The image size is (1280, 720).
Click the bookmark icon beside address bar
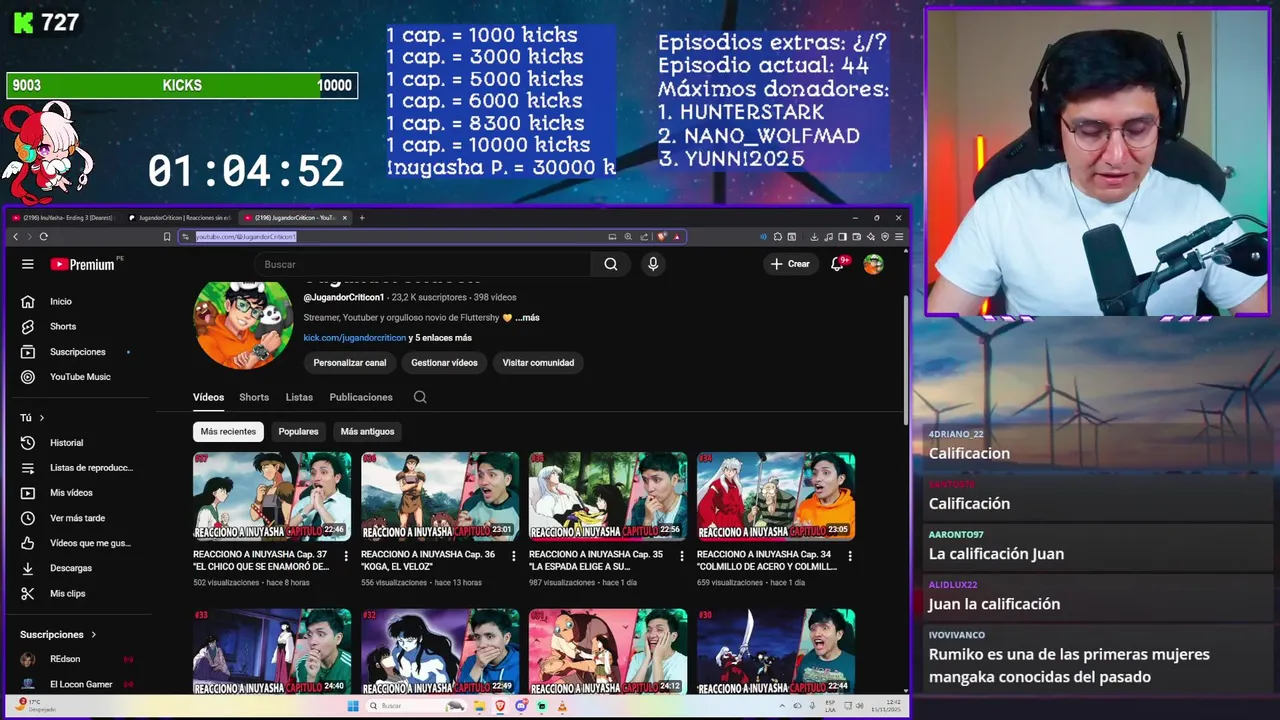(x=167, y=236)
